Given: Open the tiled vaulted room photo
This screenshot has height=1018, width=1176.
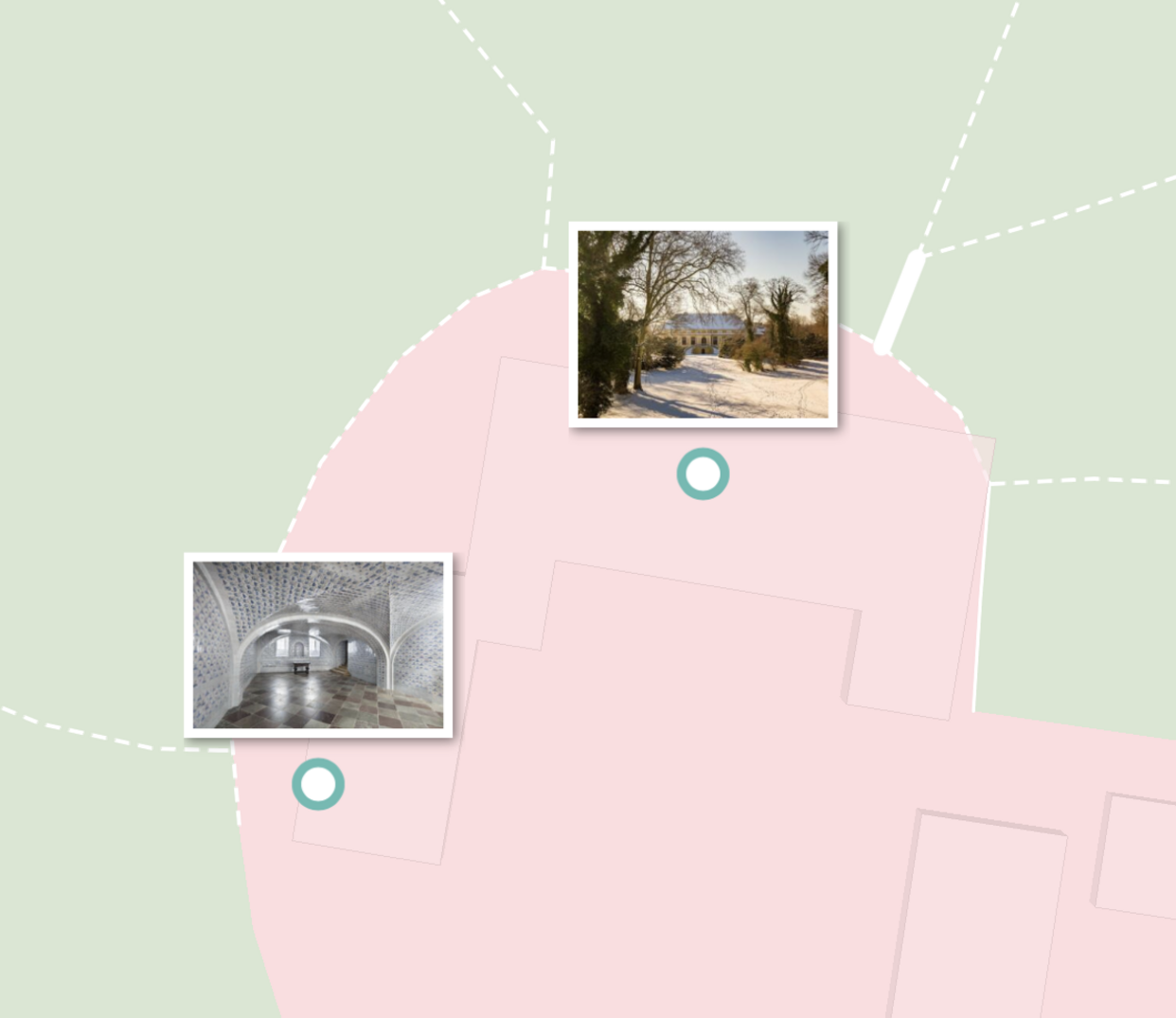Looking at the screenshot, I should 318,645.
